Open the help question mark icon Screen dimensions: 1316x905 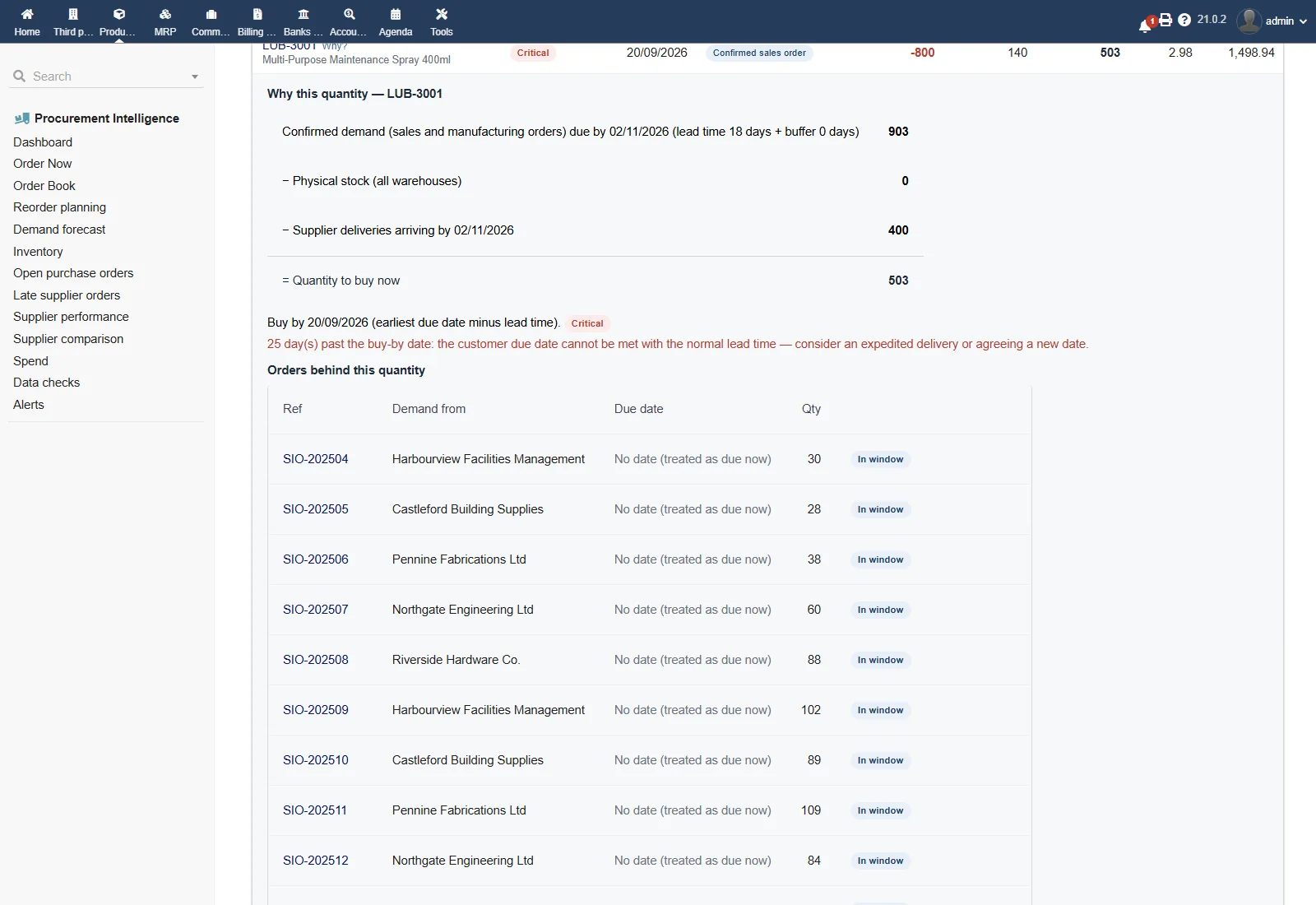[1184, 20]
